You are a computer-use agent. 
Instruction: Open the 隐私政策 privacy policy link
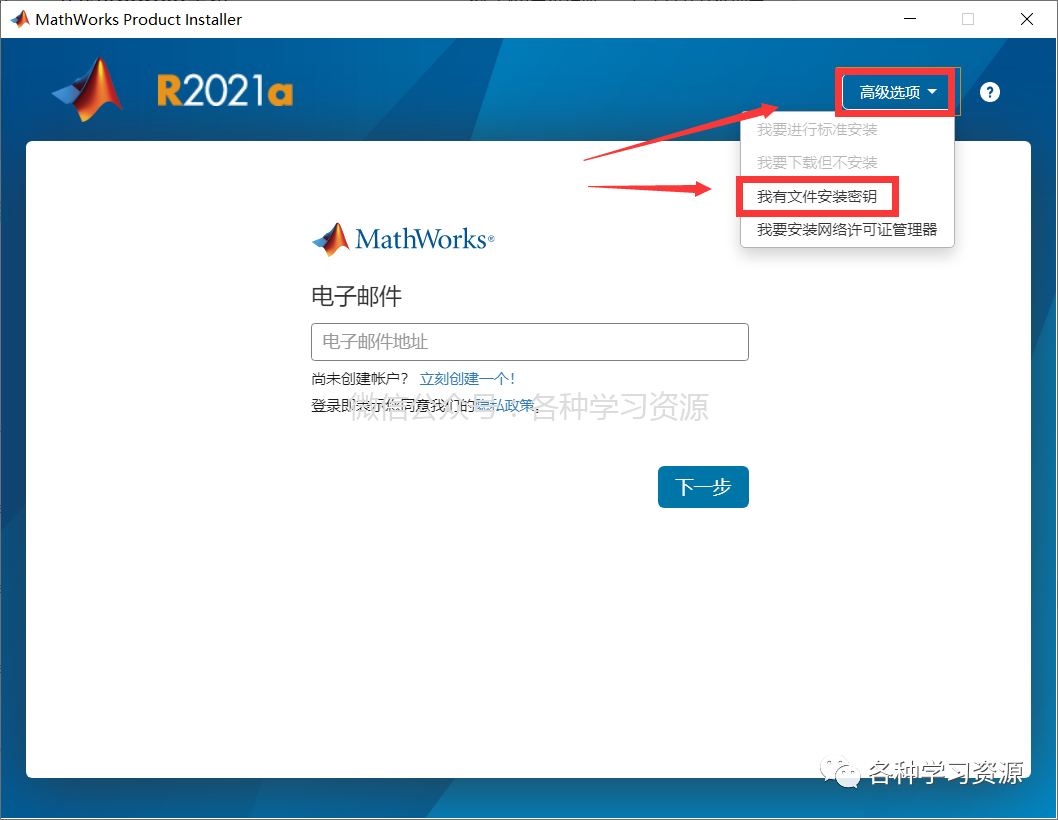coord(505,405)
